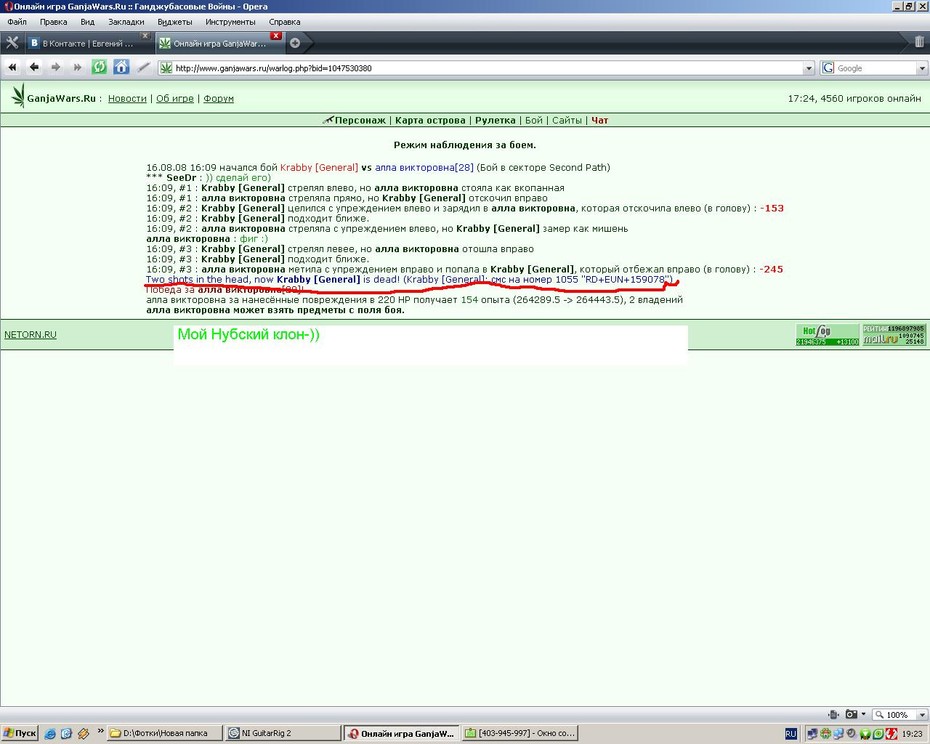This screenshot has width=930, height=744.
Task: Toggle fit-to-width page icon in status bar
Action: pos(833,714)
